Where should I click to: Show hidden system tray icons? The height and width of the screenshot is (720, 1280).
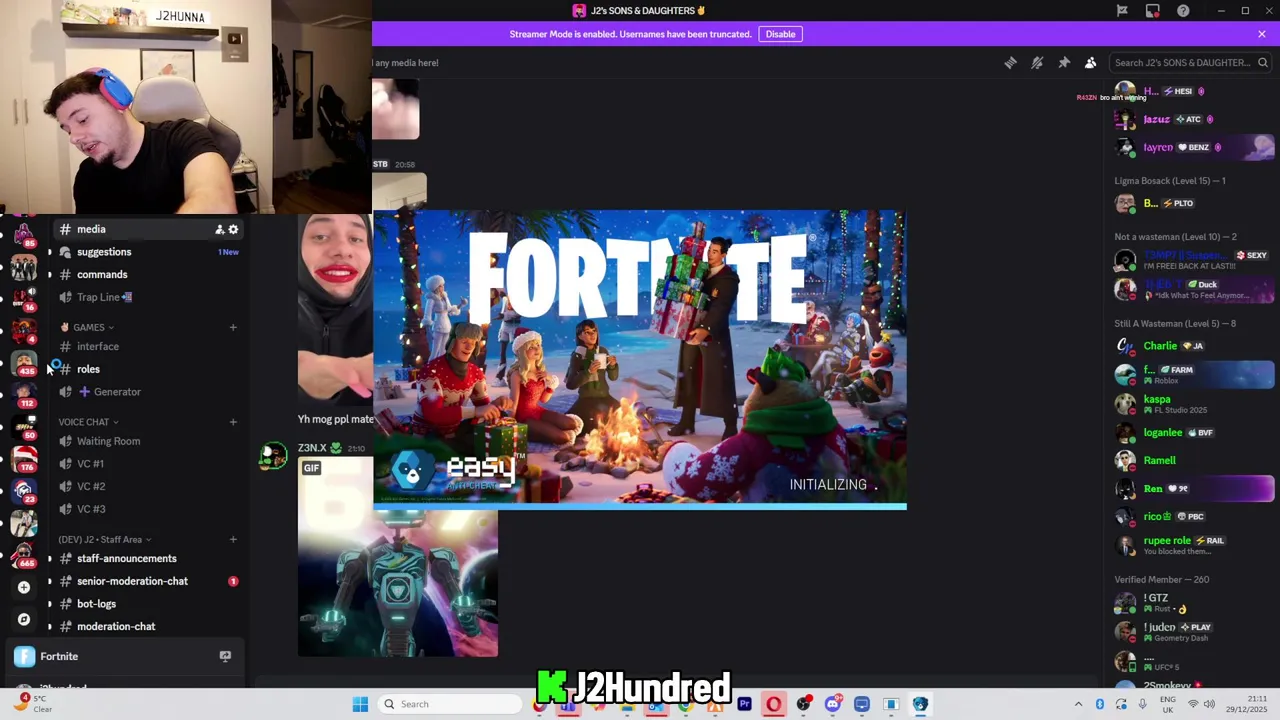pos(1078,704)
